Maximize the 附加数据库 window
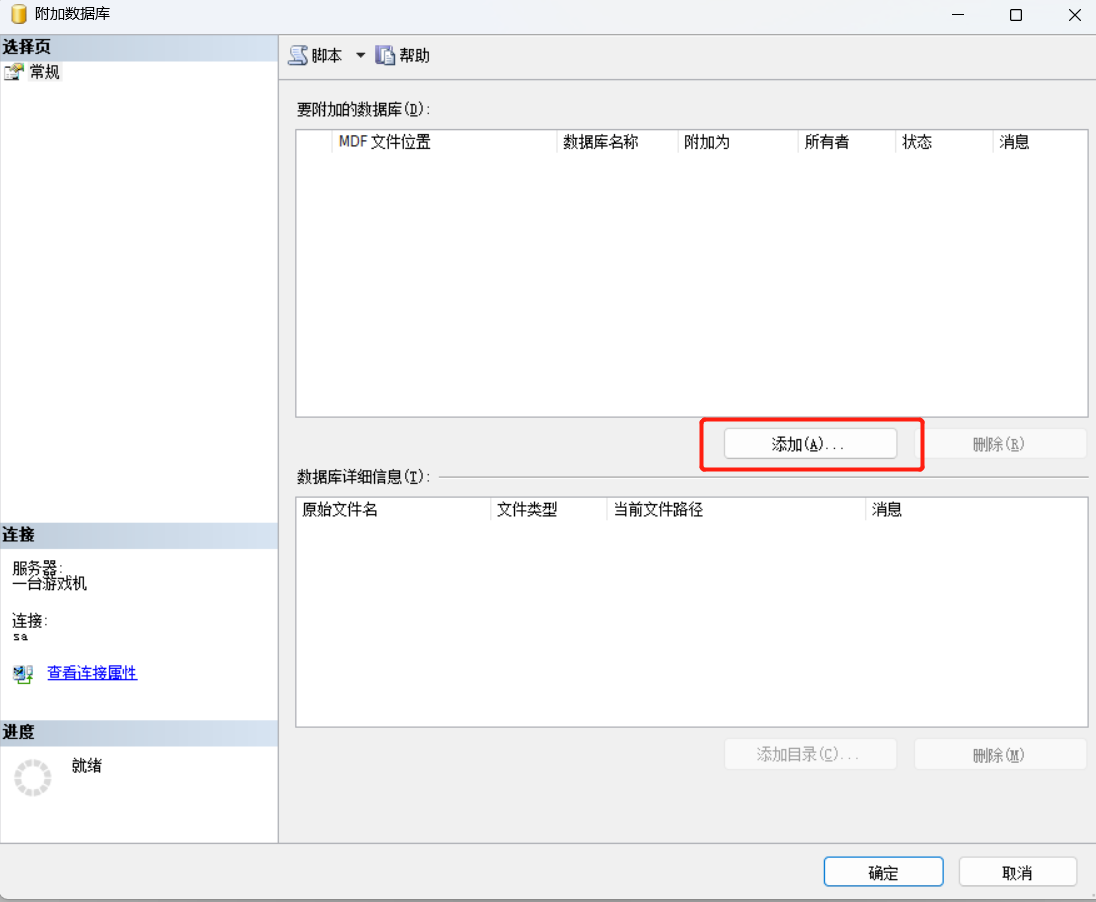The width and height of the screenshot is (1096, 902). click(1016, 15)
